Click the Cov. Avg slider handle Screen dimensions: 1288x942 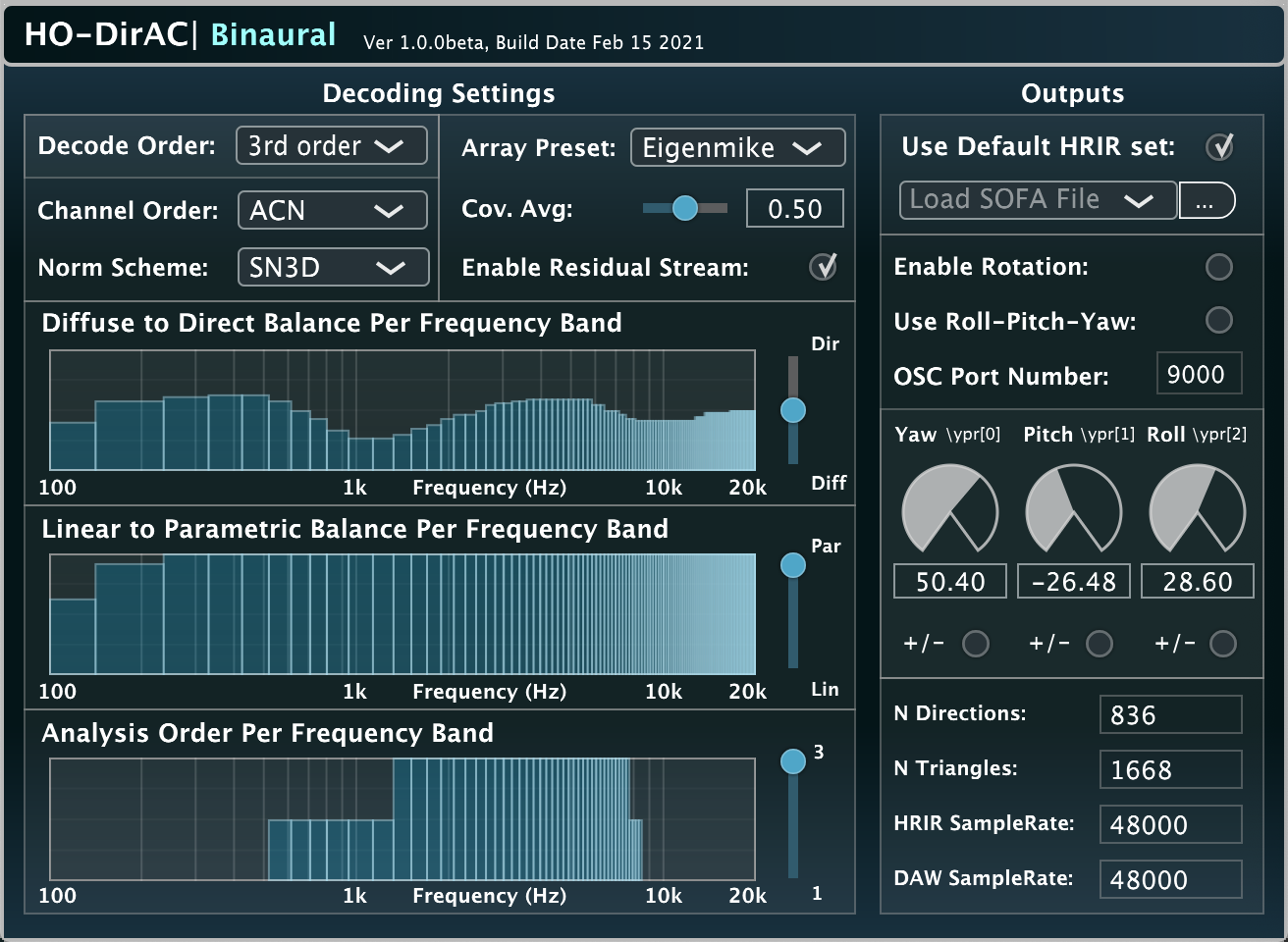[685, 208]
